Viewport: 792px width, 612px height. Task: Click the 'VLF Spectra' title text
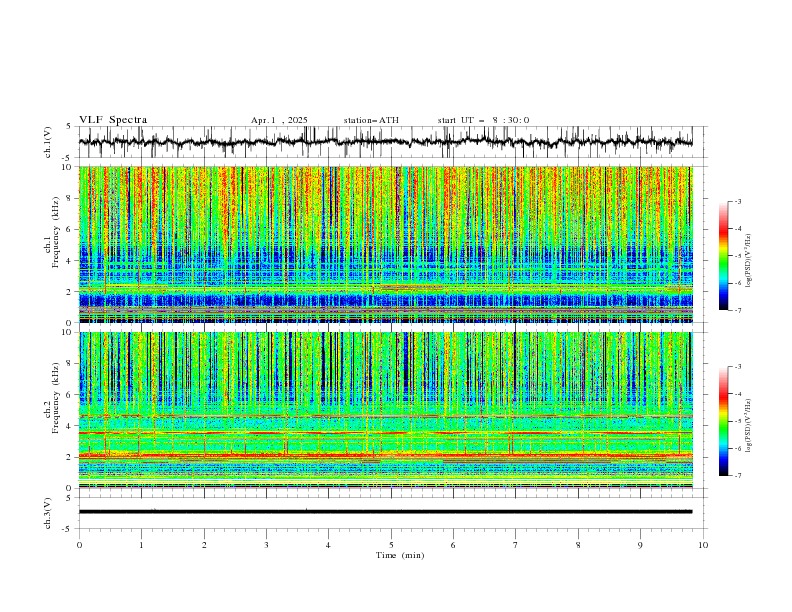click(x=113, y=120)
